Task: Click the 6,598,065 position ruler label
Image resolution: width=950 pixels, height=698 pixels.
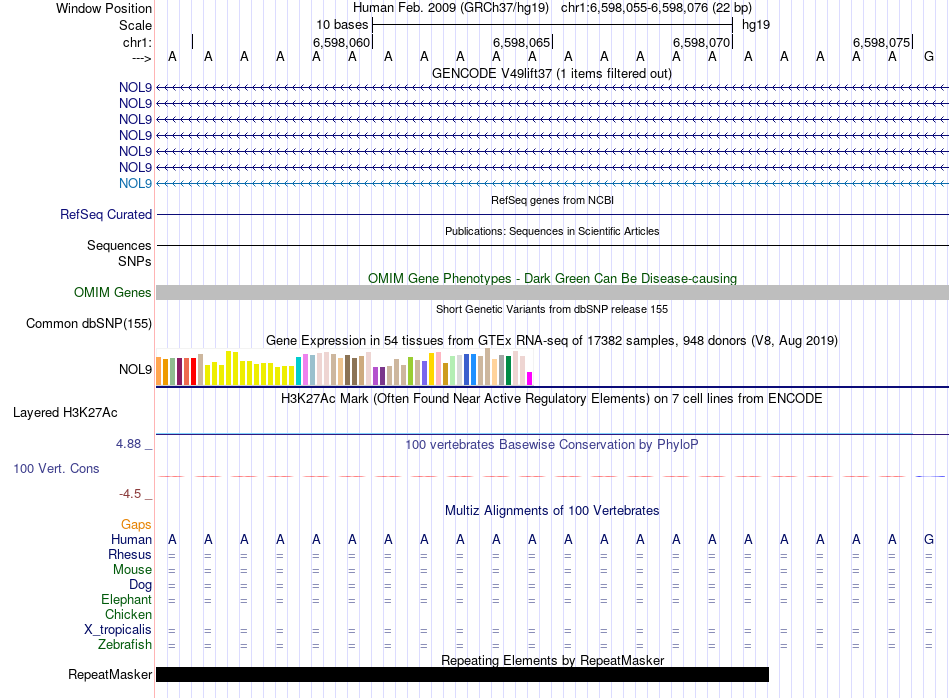Action: pos(521,43)
